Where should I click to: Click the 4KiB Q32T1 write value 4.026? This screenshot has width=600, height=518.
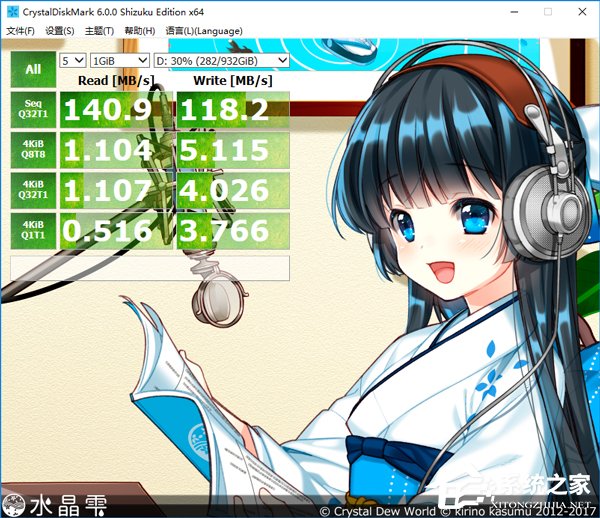[233, 191]
